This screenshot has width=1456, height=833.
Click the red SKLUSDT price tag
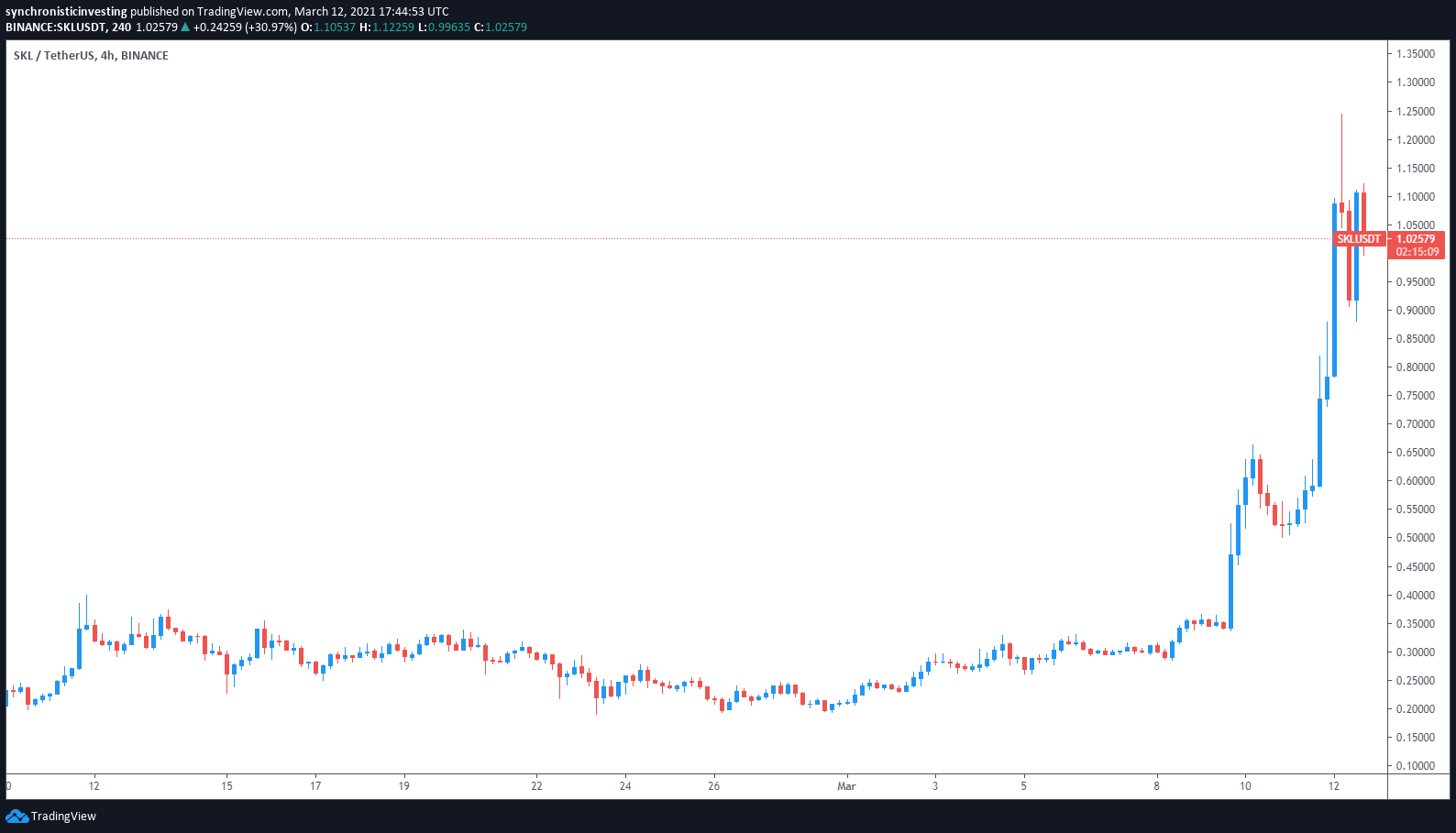click(x=1358, y=239)
